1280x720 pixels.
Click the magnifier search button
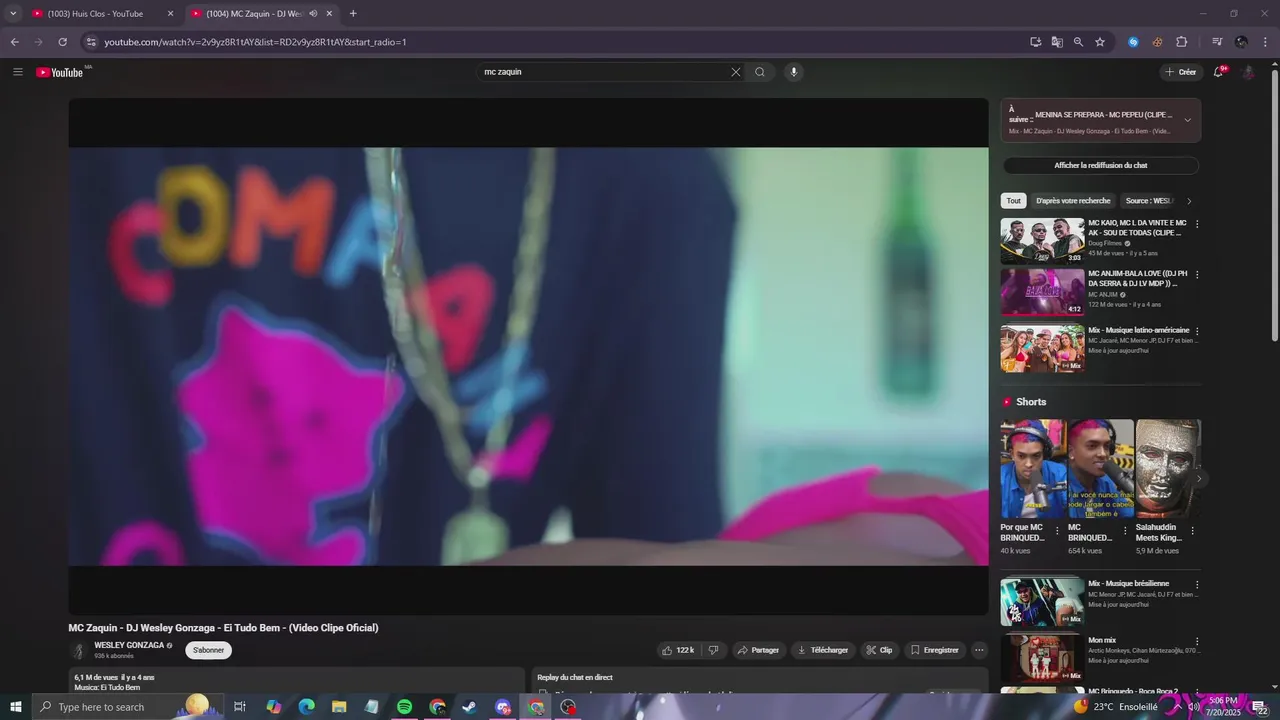[760, 72]
